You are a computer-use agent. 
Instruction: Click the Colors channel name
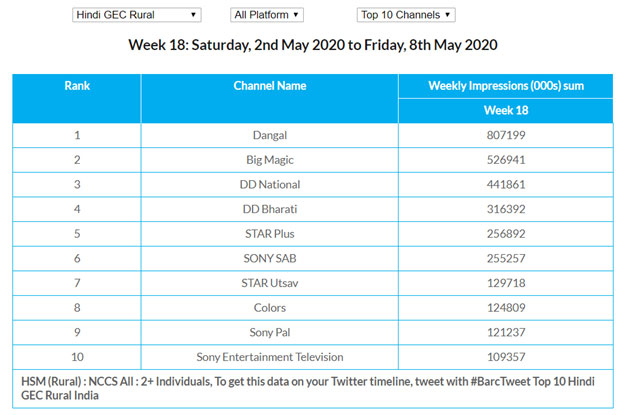click(269, 308)
